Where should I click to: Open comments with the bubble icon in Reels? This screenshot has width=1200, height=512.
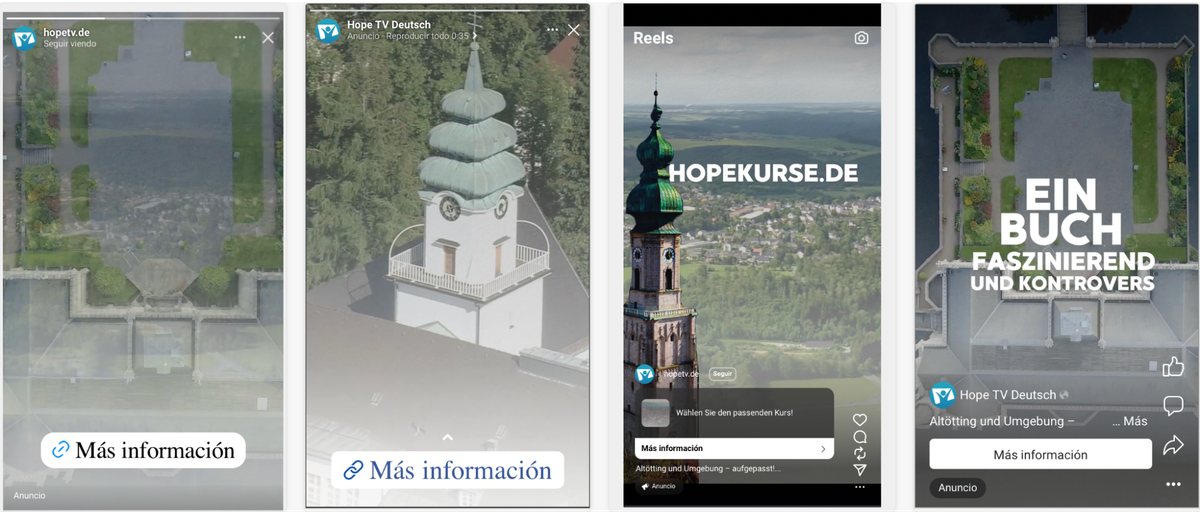pos(860,437)
